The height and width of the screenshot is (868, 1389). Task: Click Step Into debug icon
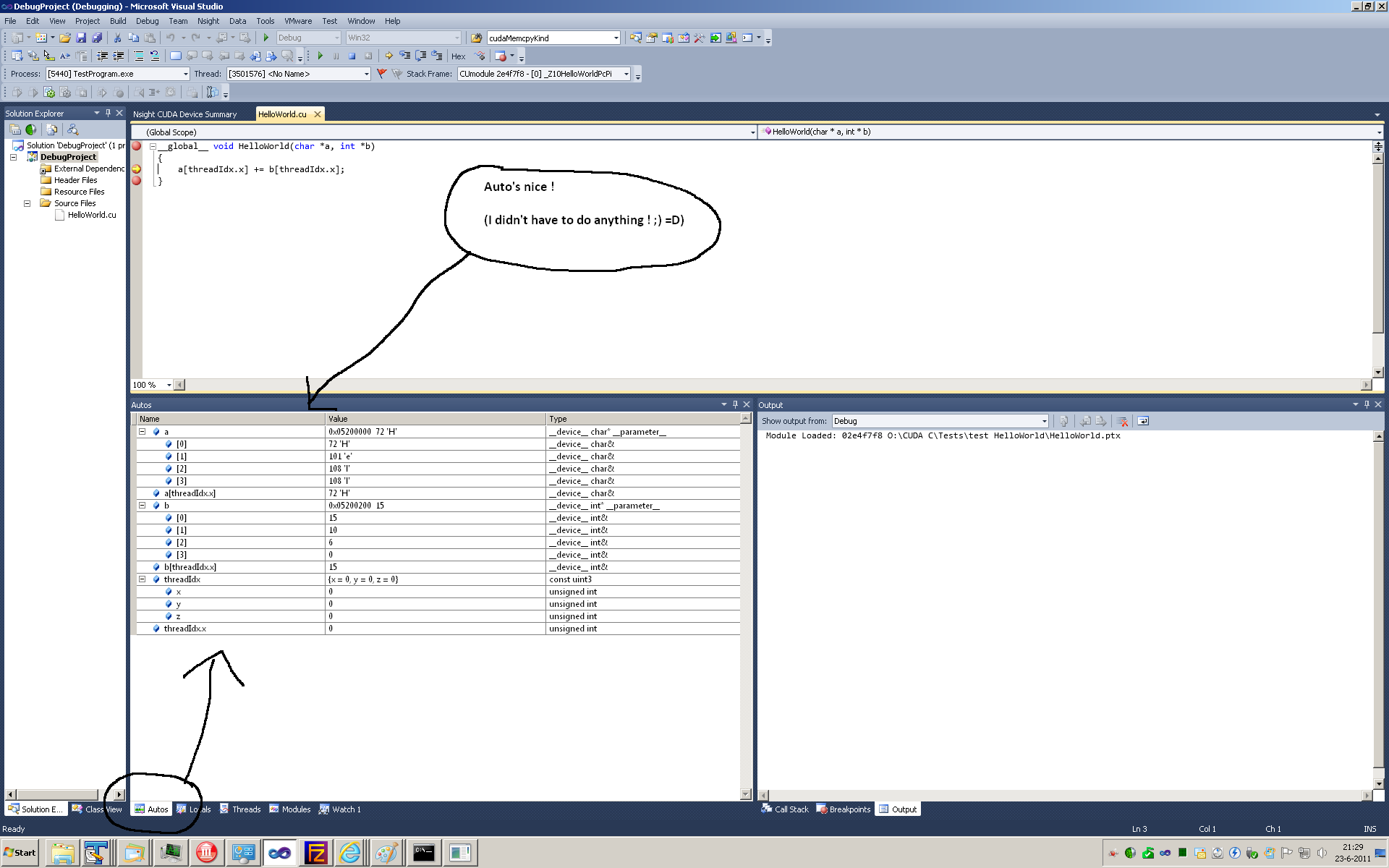(405, 56)
